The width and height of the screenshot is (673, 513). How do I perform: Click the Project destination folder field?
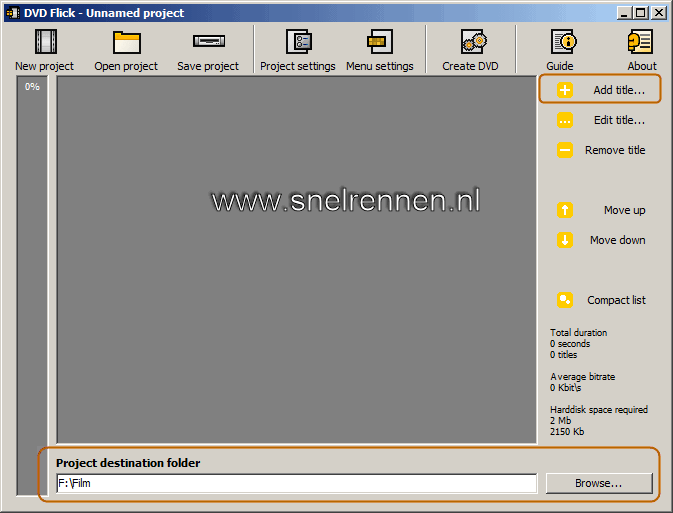[x=297, y=483]
